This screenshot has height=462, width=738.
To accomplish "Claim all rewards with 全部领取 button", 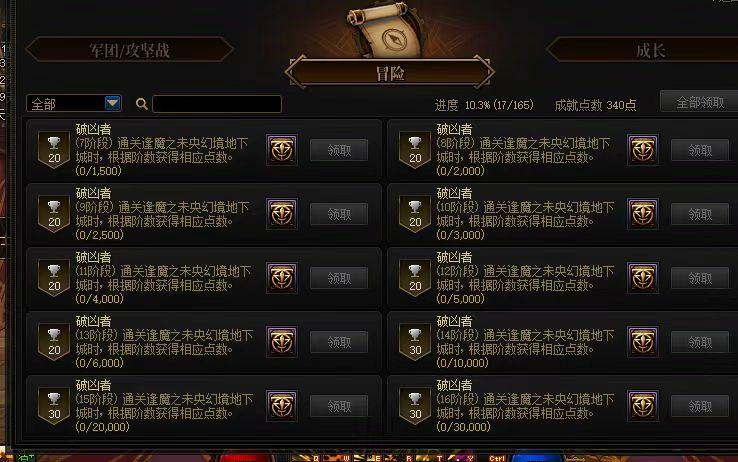I will pyautogui.click(x=699, y=102).
